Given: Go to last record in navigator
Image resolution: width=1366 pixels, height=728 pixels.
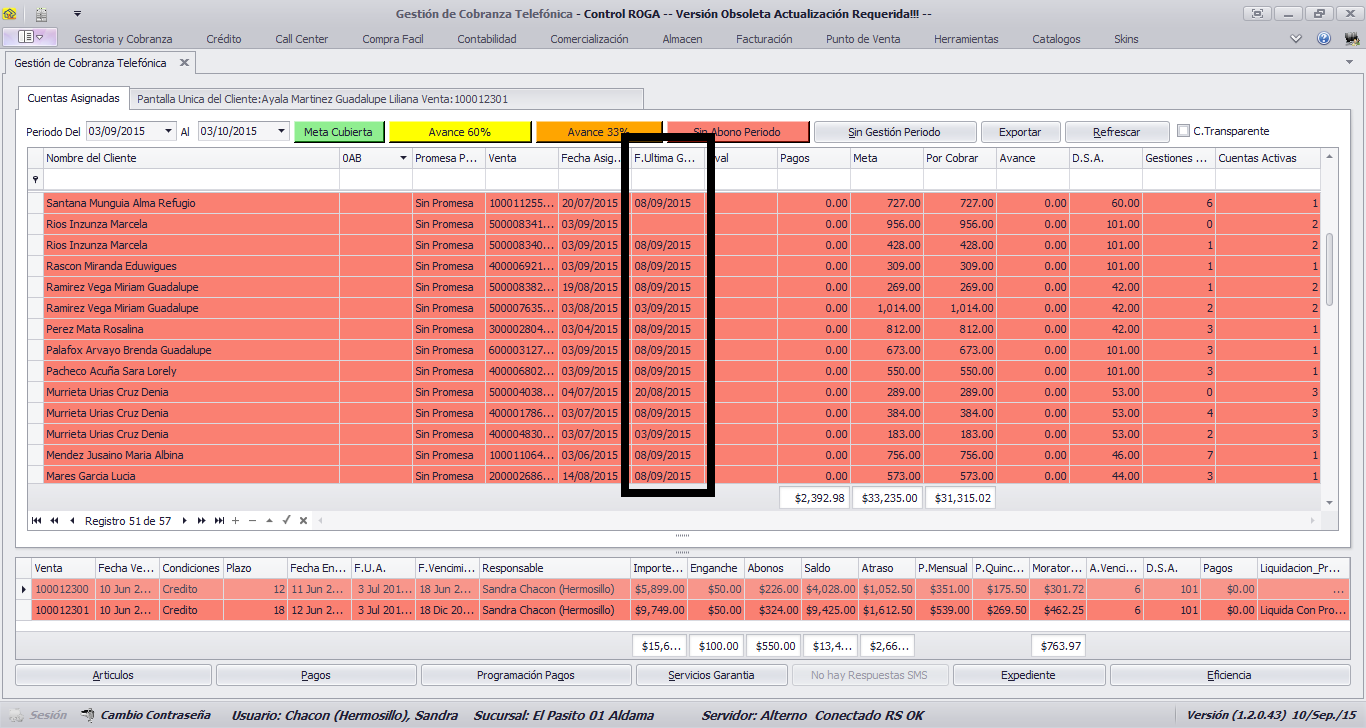Looking at the screenshot, I should click(x=217, y=520).
